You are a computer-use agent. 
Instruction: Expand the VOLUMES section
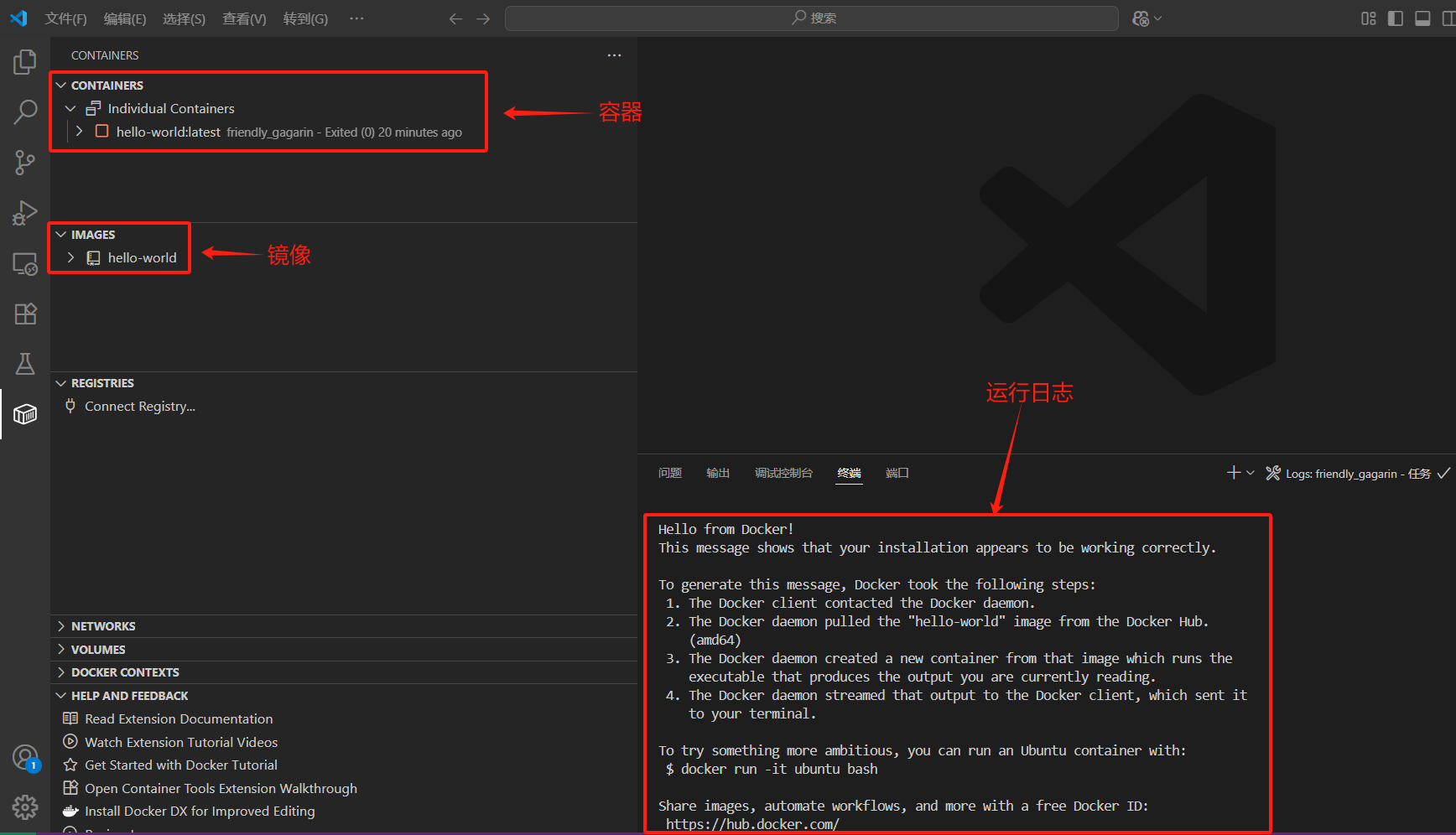(x=61, y=649)
